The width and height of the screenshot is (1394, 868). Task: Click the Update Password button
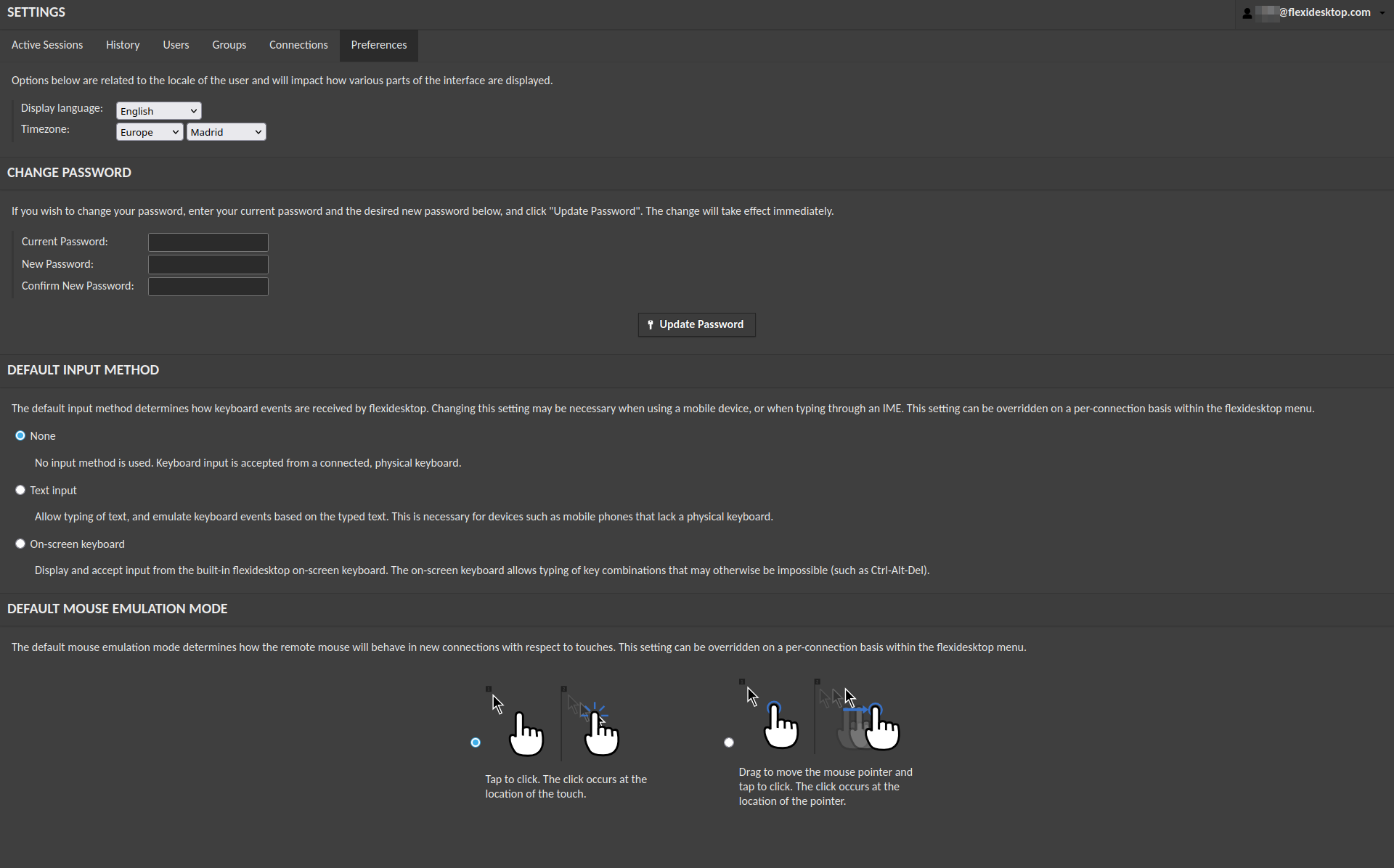tap(696, 324)
